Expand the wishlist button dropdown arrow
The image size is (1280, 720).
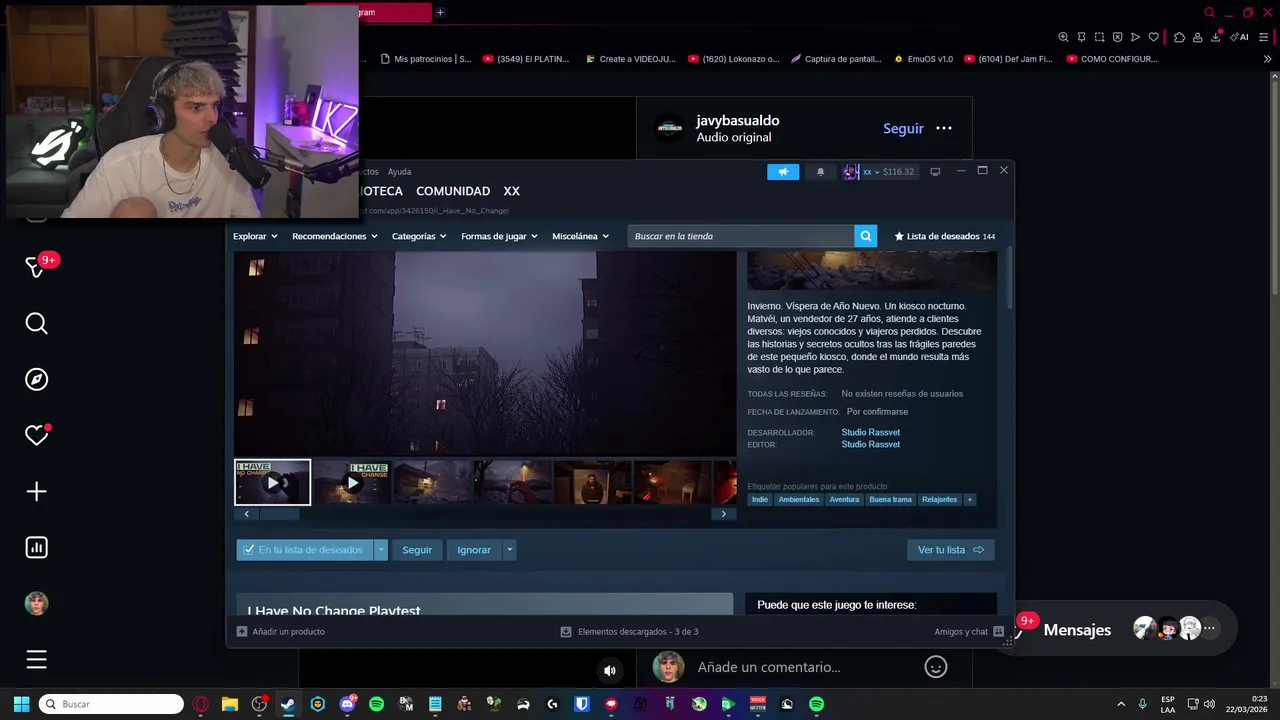pos(380,550)
